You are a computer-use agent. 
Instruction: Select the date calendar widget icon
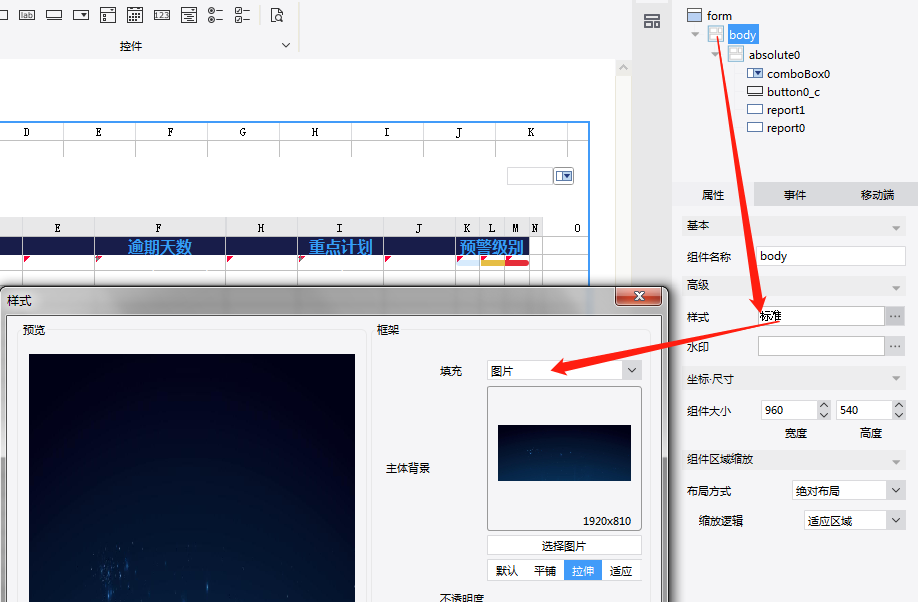(x=135, y=15)
